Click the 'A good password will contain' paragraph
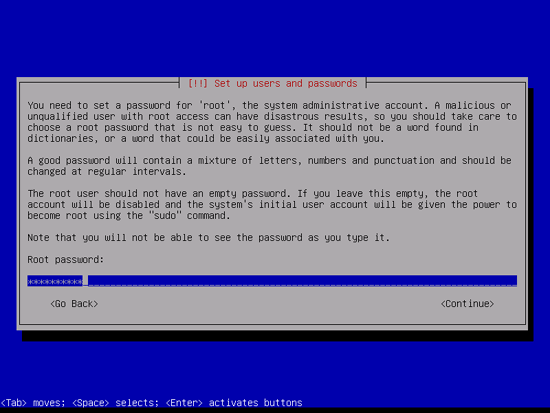Viewport: 550px width, 413px height. [269, 166]
